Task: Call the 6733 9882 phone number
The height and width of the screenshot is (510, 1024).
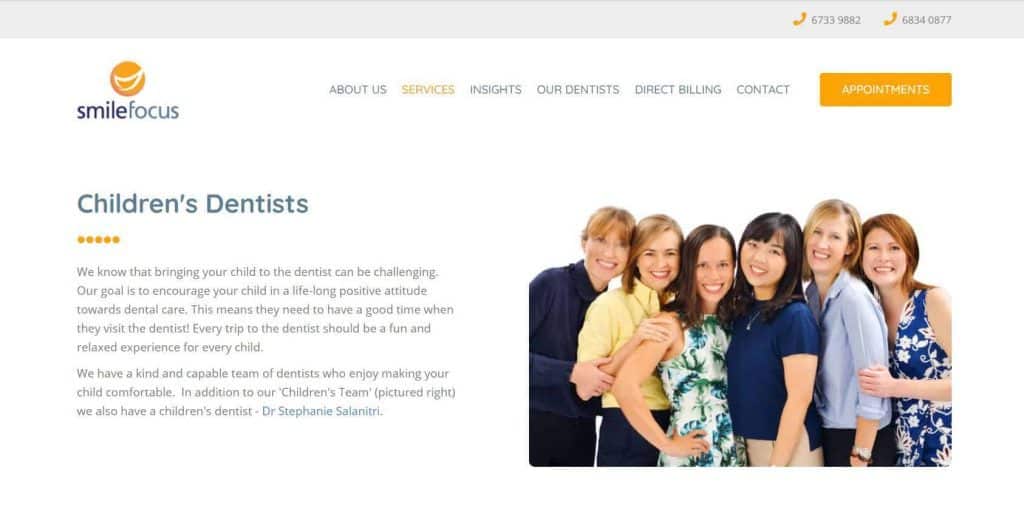Action: click(x=836, y=20)
